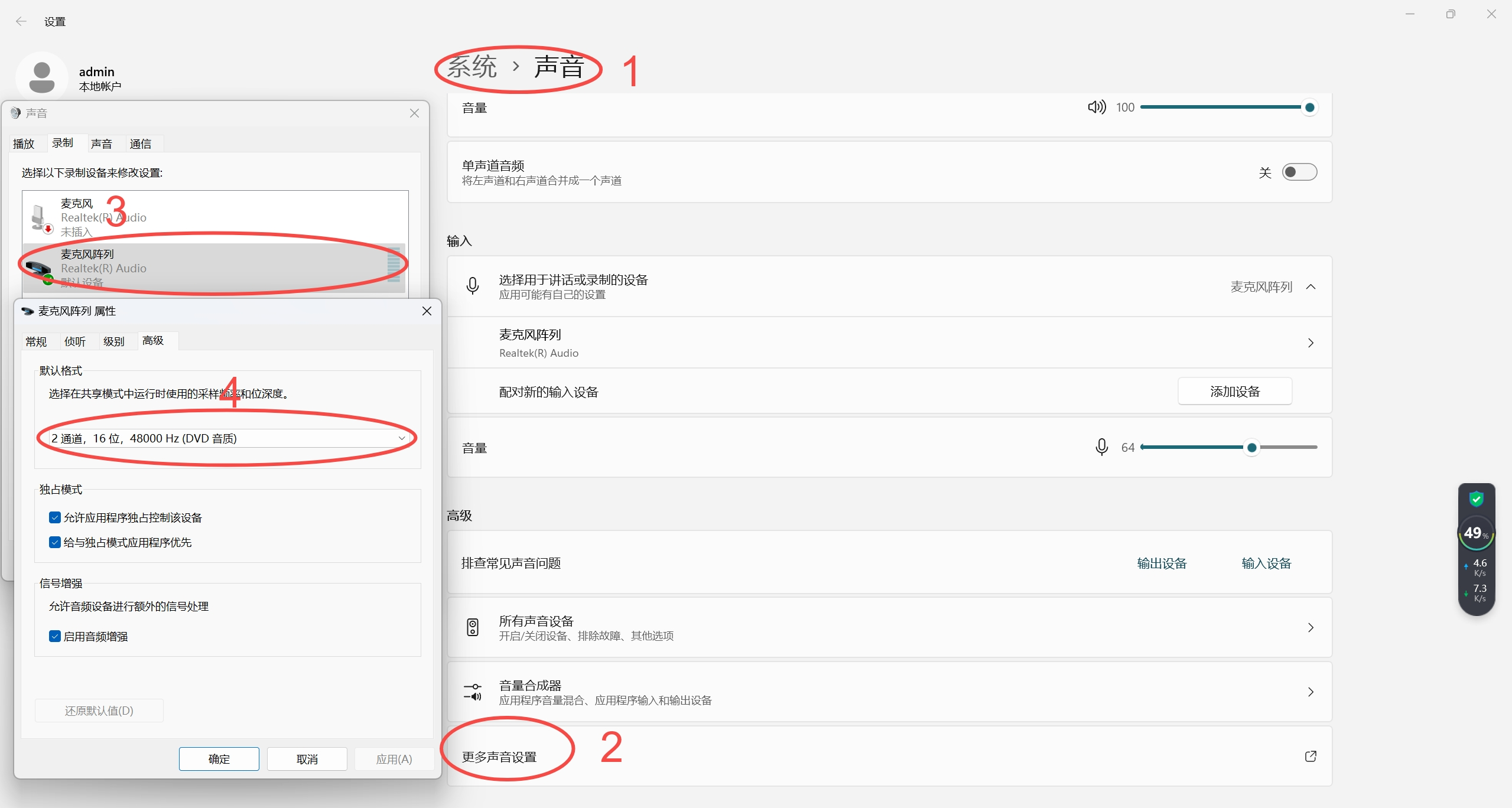Click the 添加设备 button
The image size is (1512, 808).
[x=1234, y=392]
